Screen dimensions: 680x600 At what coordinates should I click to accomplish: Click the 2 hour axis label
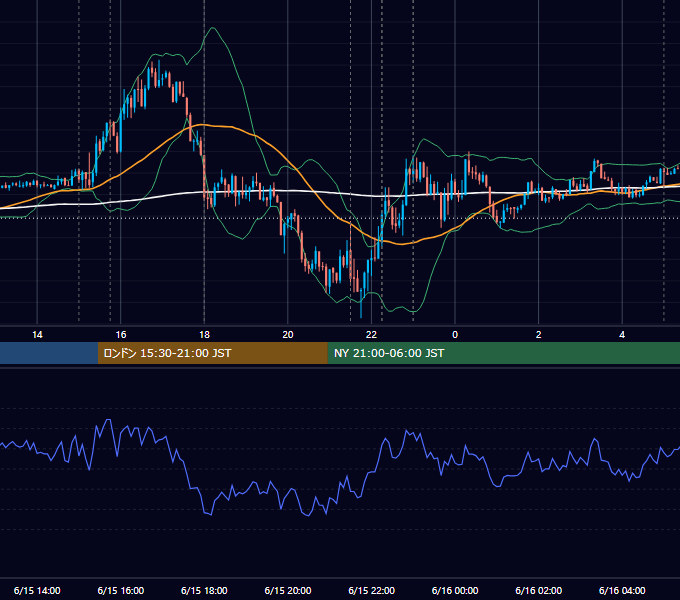[x=538, y=335]
